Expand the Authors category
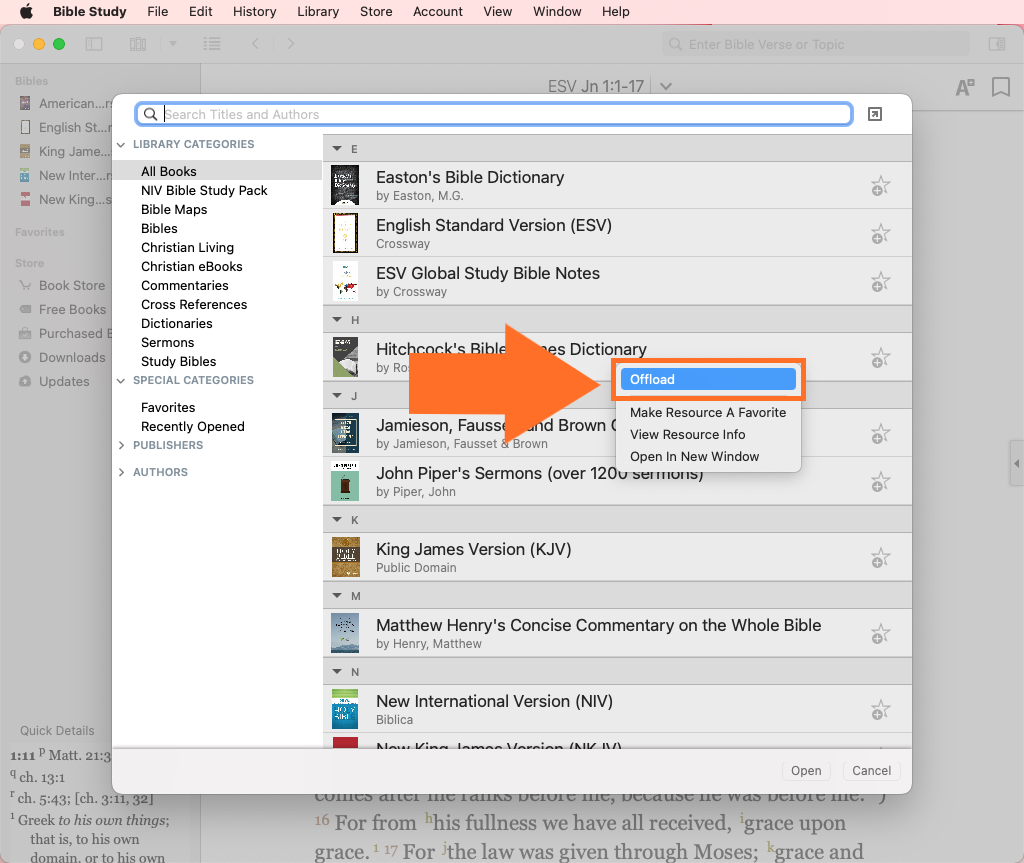1024x863 pixels. click(x=122, y=472)
